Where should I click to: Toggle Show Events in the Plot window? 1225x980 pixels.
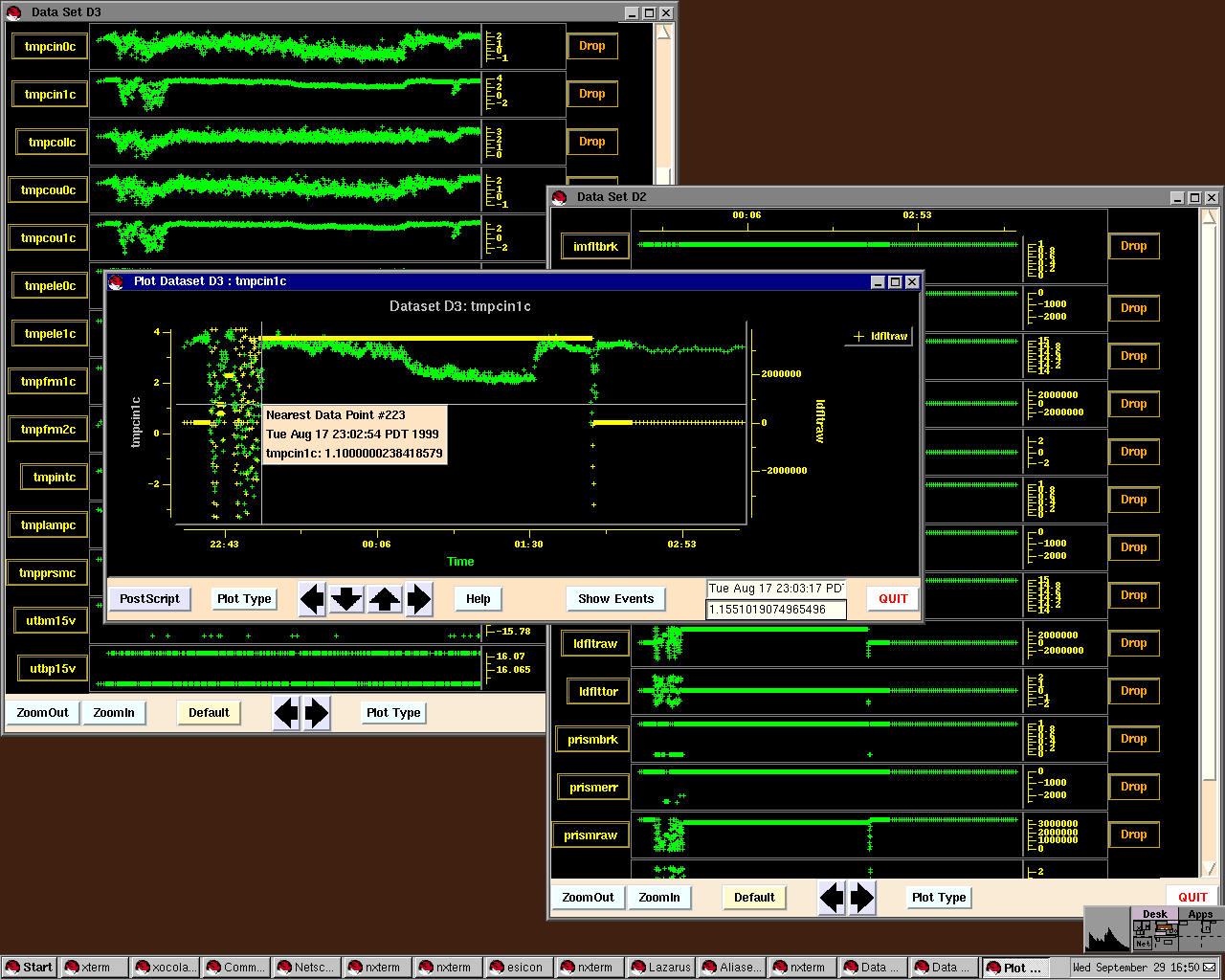615,599
